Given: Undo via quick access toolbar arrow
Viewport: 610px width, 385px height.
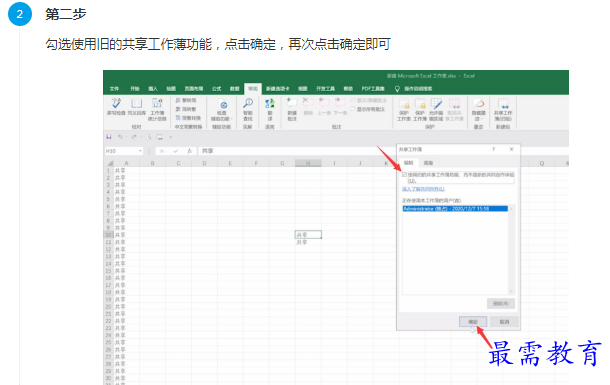Looking at the screenshot, I should (120, 137).
